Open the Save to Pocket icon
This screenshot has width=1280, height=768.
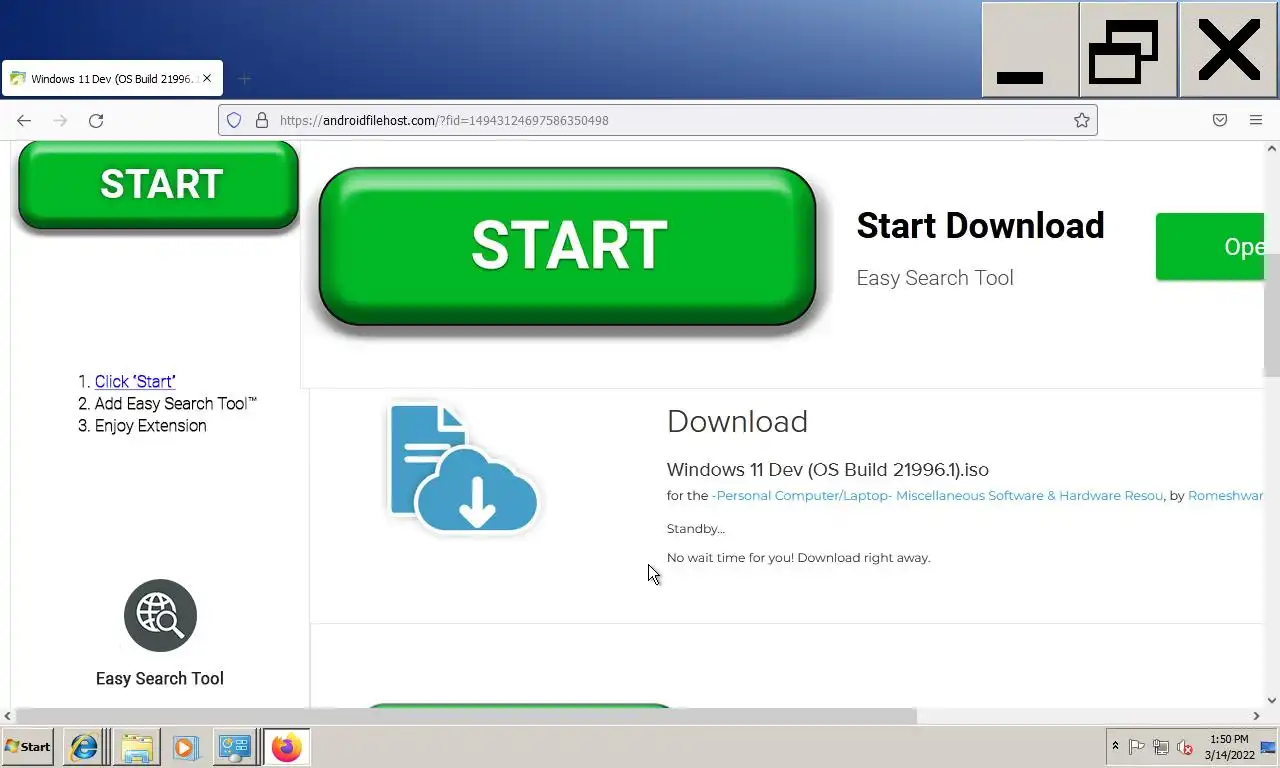click(x=1220, y=120)
